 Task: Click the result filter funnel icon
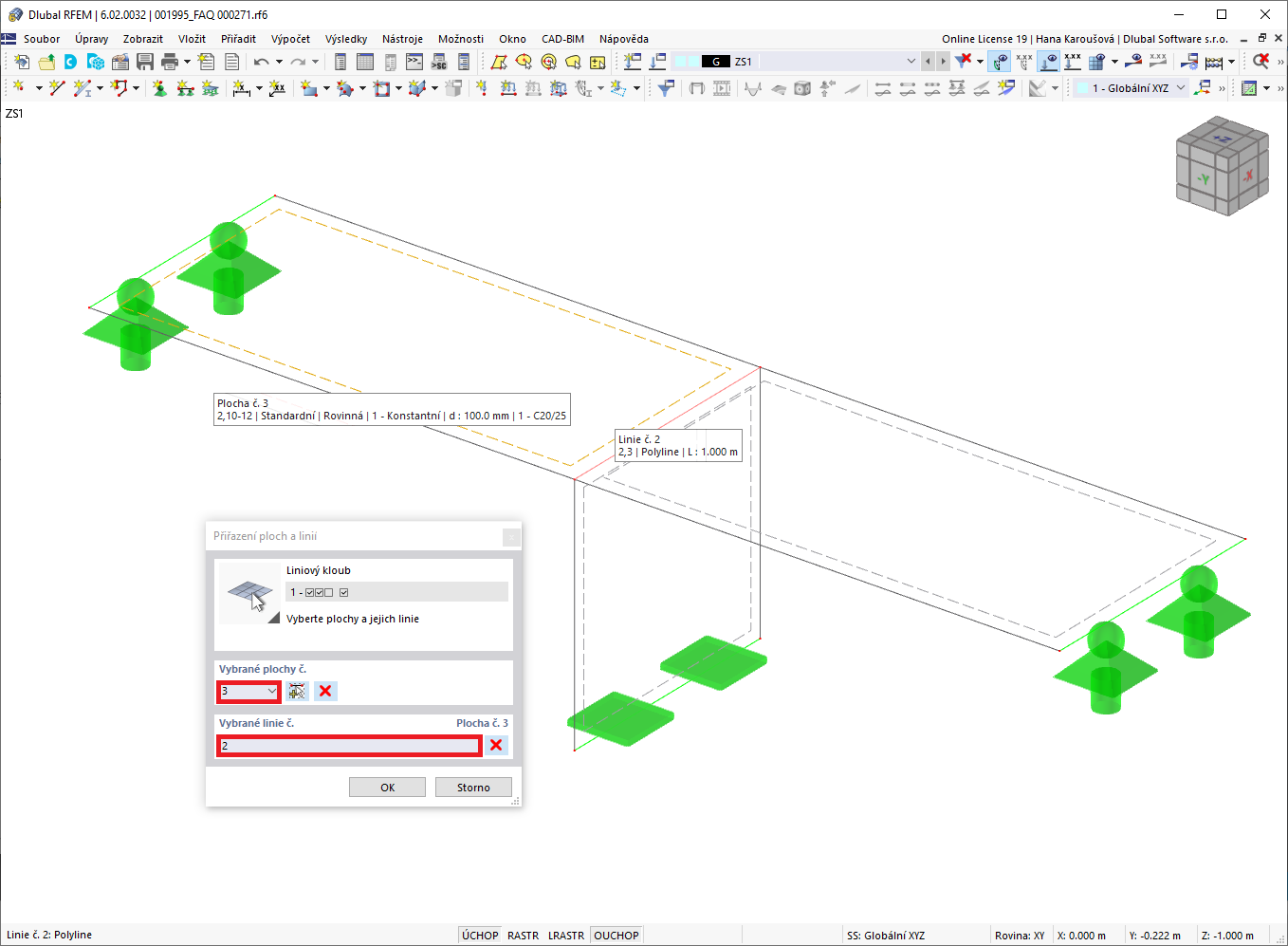tap(666, 88)
